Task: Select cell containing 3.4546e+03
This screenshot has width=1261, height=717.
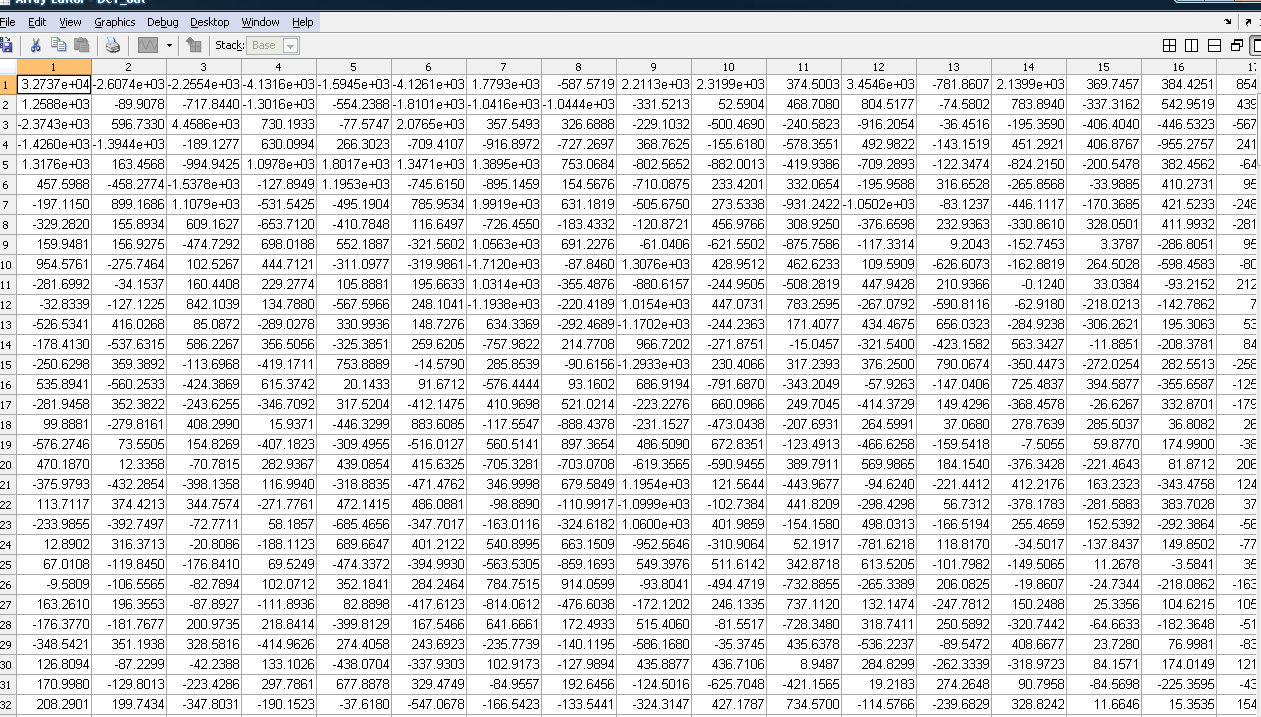Action: click(879, 85)
